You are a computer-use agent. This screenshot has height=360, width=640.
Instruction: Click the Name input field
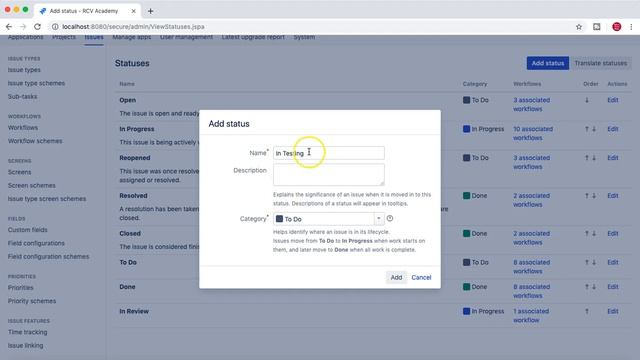click(x=329, y=153)
